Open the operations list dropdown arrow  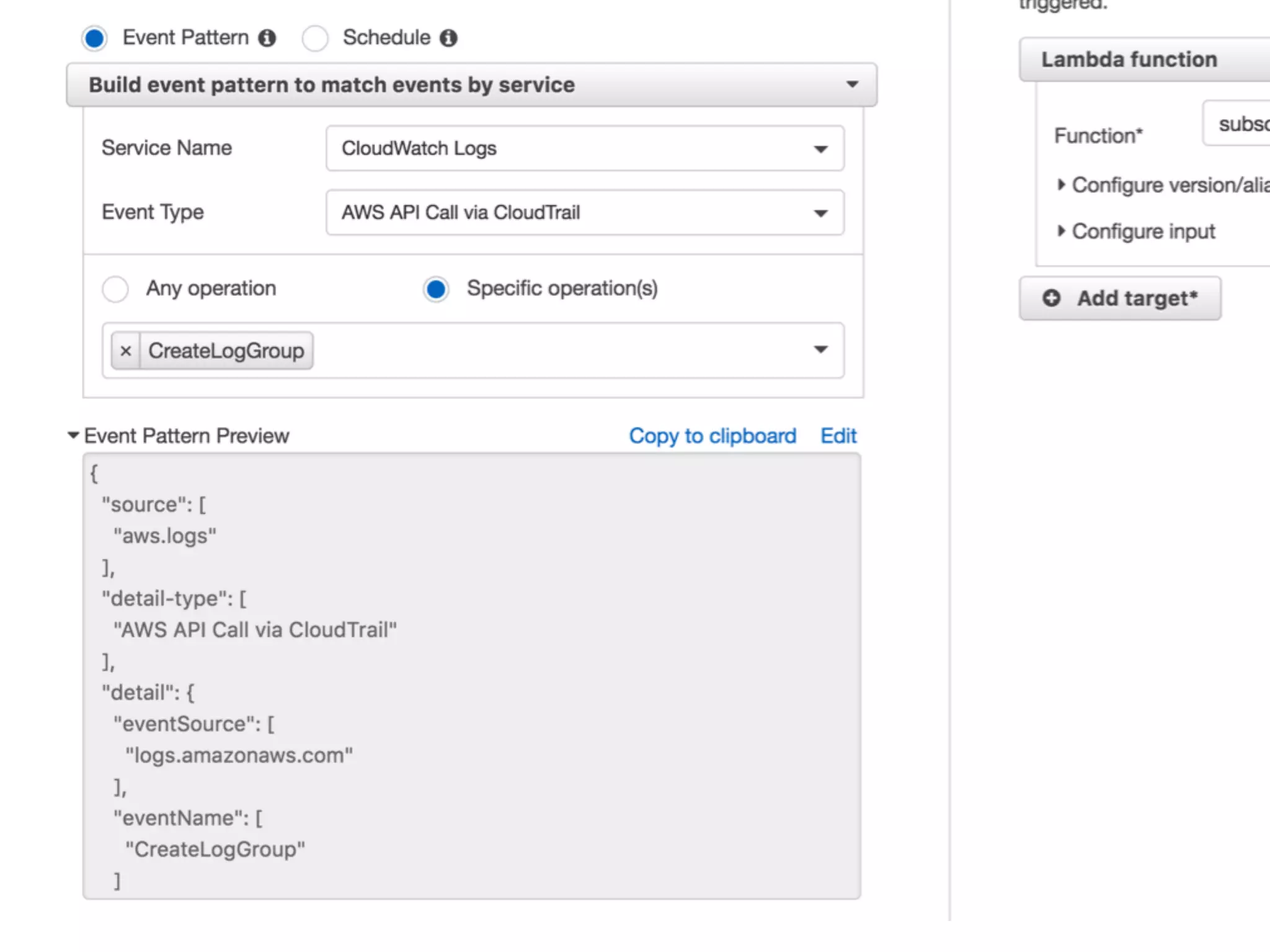(x=820, y=350)
